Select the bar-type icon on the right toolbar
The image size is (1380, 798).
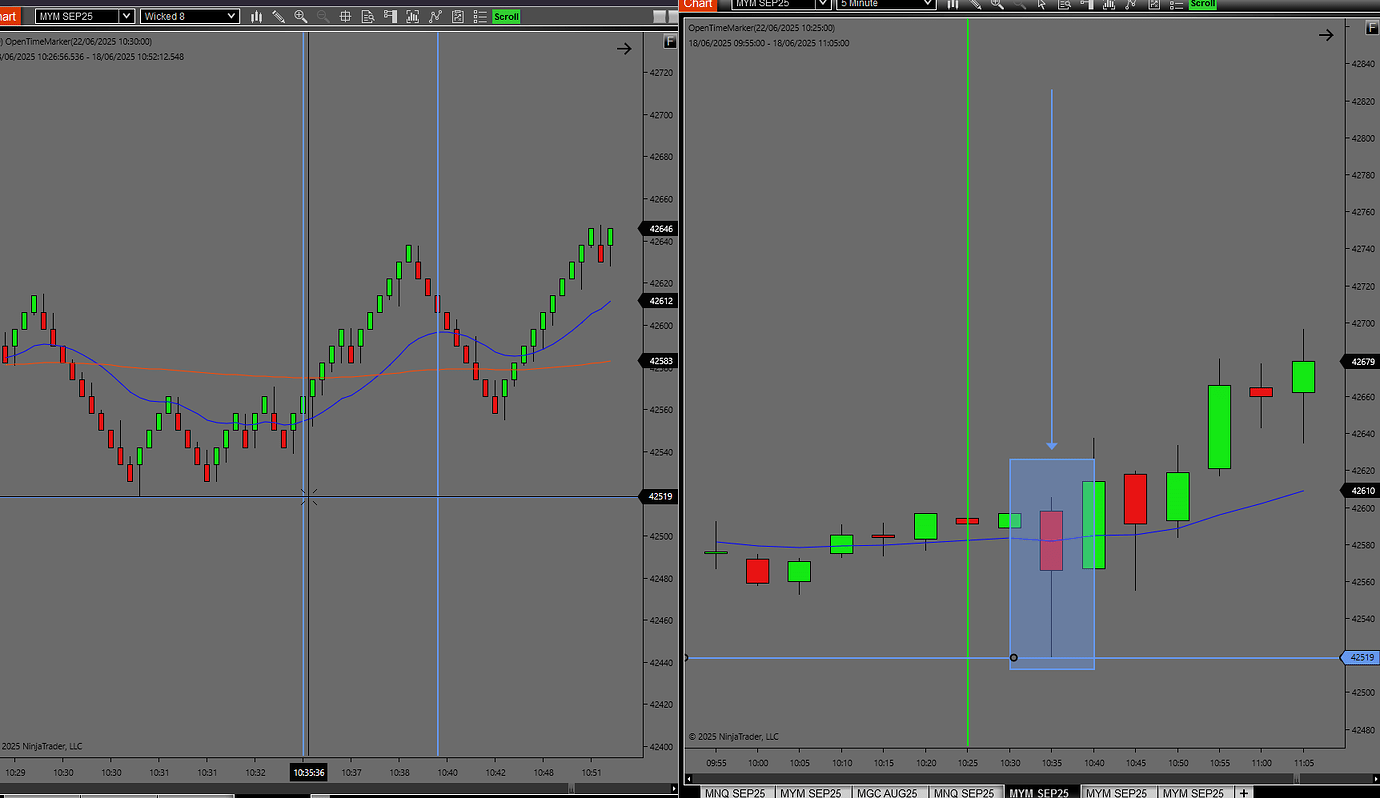(x=952, y=5)
